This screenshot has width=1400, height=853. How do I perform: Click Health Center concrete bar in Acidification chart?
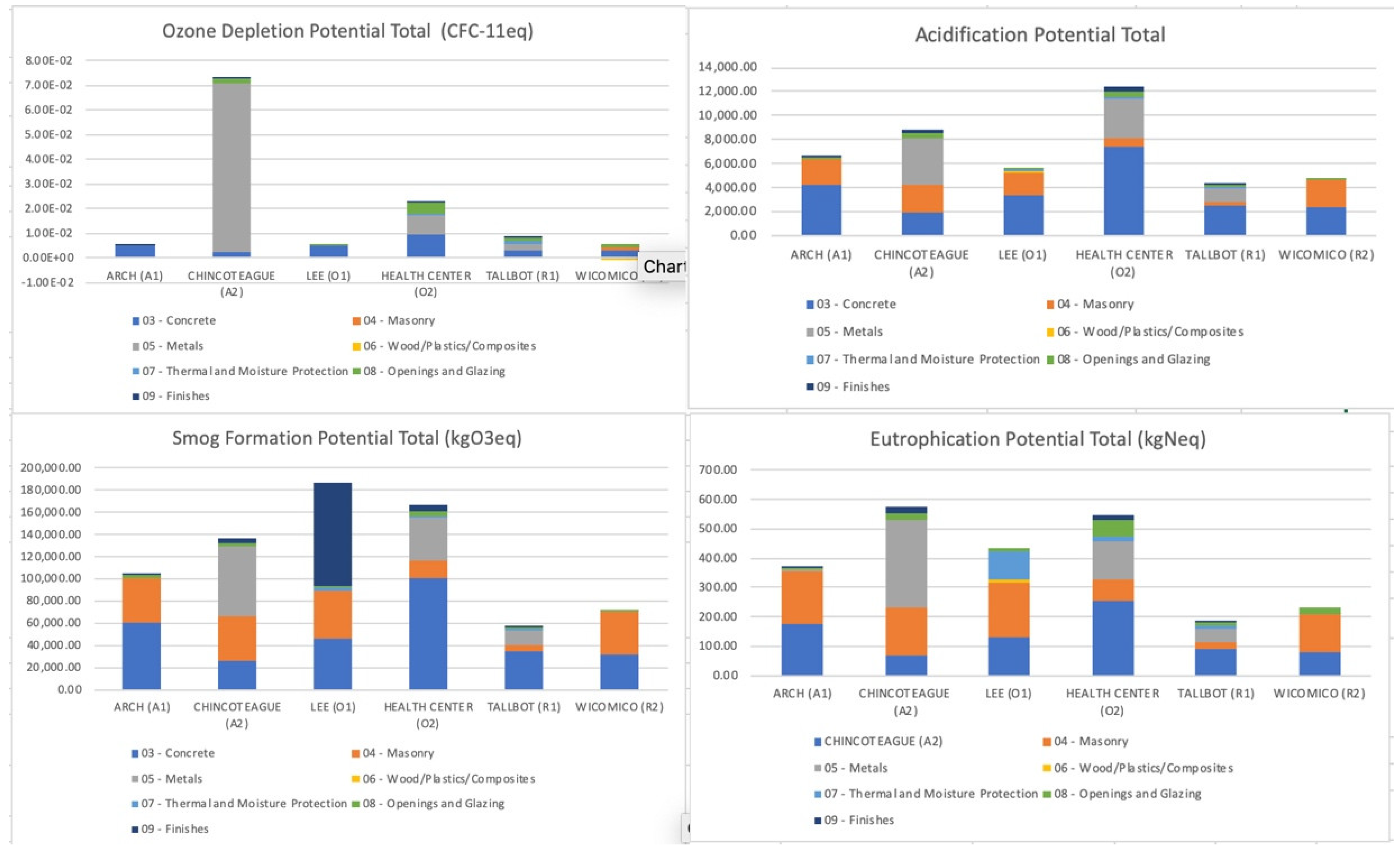pos(1123,190)
